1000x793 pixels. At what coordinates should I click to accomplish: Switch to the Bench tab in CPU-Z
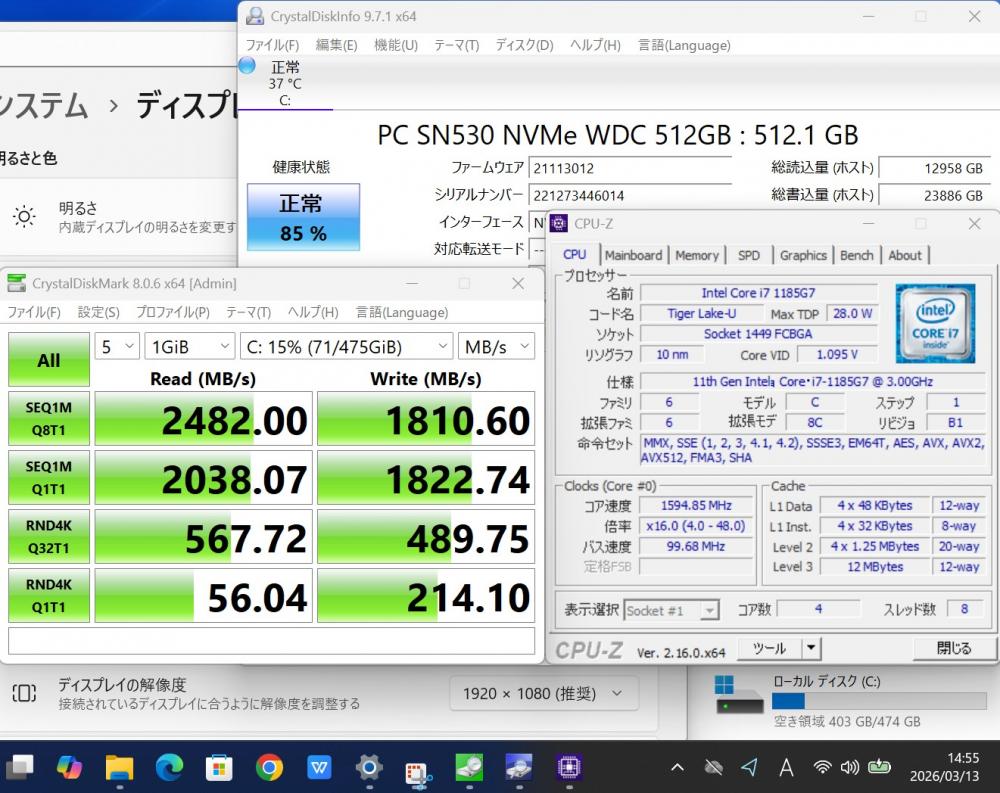coord(857,255)
